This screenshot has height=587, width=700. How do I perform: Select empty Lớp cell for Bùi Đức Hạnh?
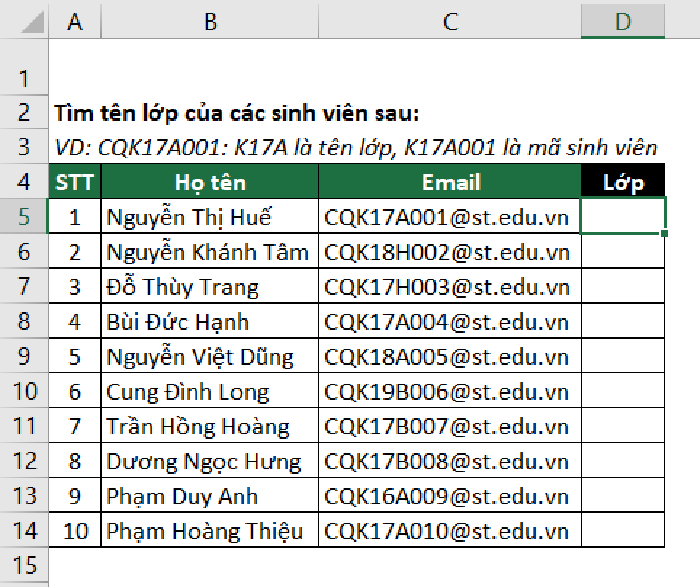pos(623,321)
